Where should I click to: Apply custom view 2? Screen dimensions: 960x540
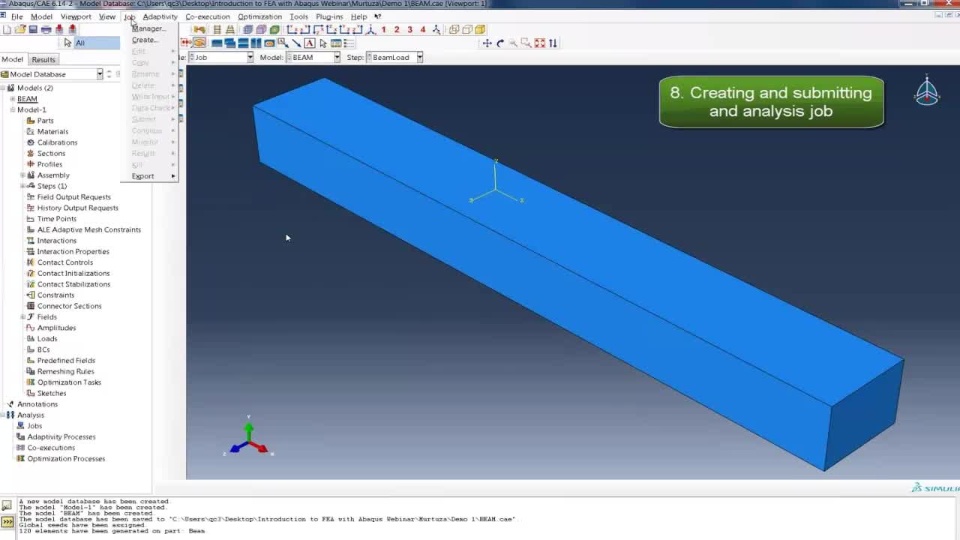point(397,29)
